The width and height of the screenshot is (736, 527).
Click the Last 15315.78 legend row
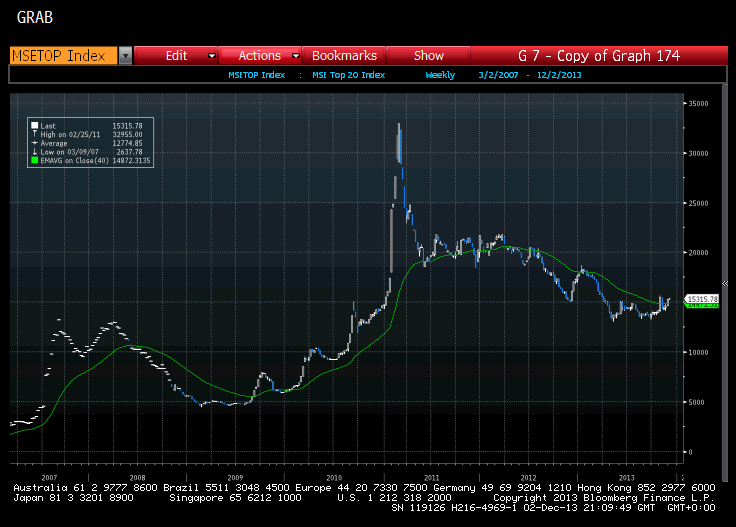(87, 126)
